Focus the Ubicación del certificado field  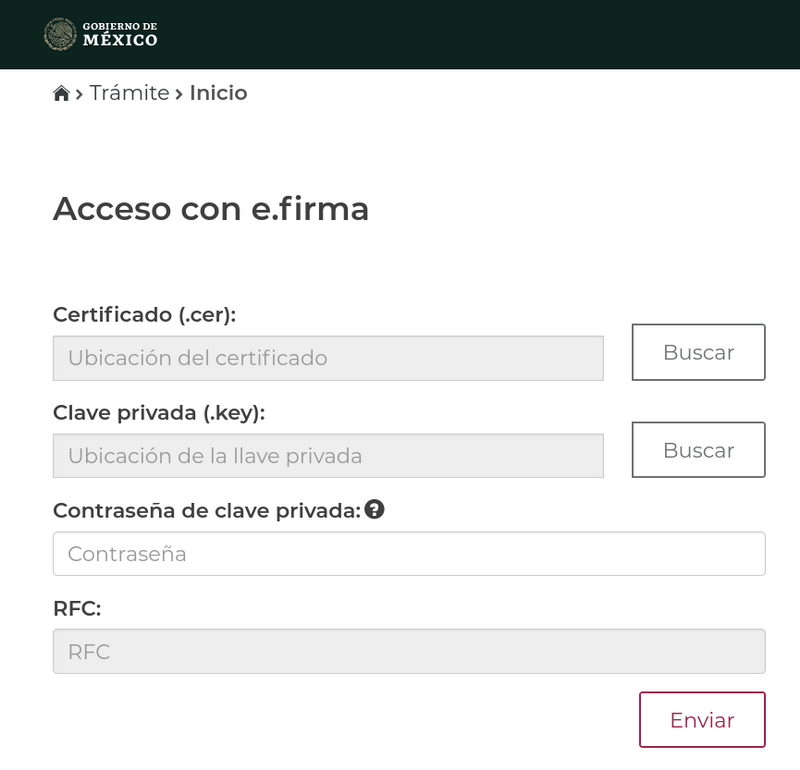pos(328,358)
